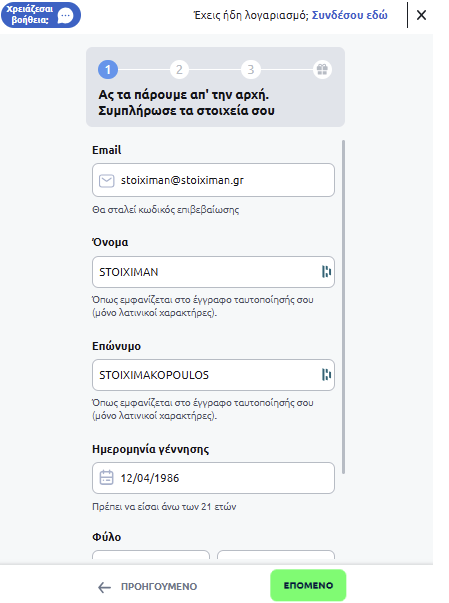Image resolution: width=449 pixels, height=603 pixels.
Task: Click the calendar icon in birth date field
Action: 106,478
